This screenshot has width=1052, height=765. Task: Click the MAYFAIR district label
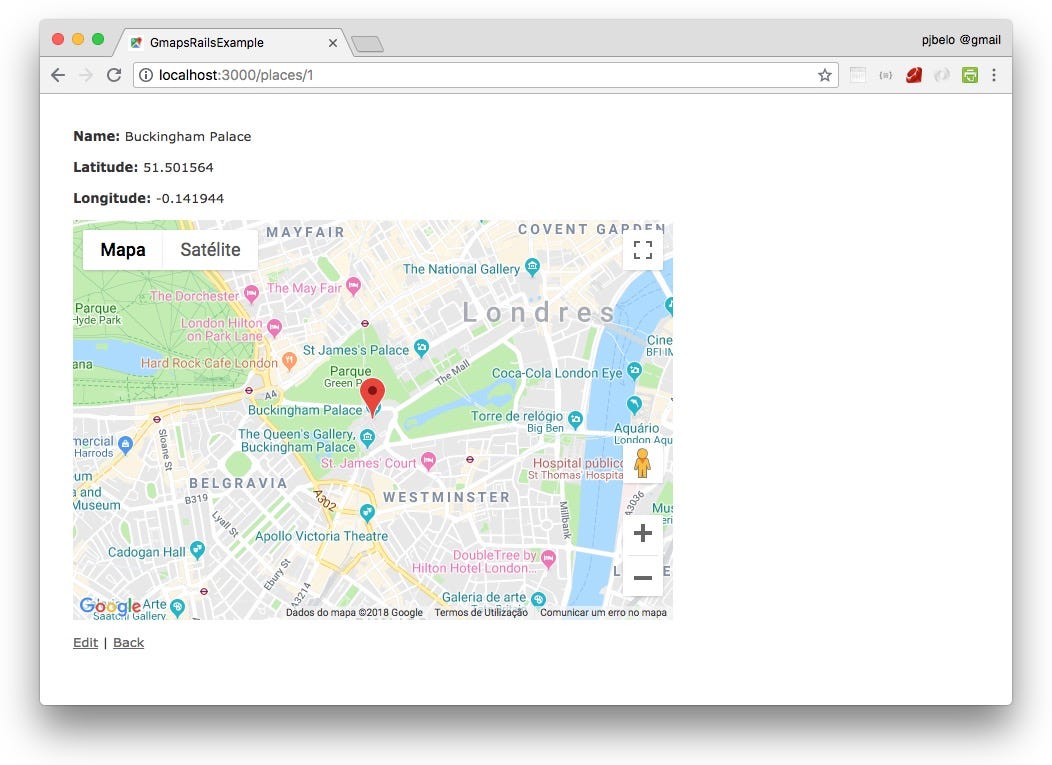pos(305,232)
